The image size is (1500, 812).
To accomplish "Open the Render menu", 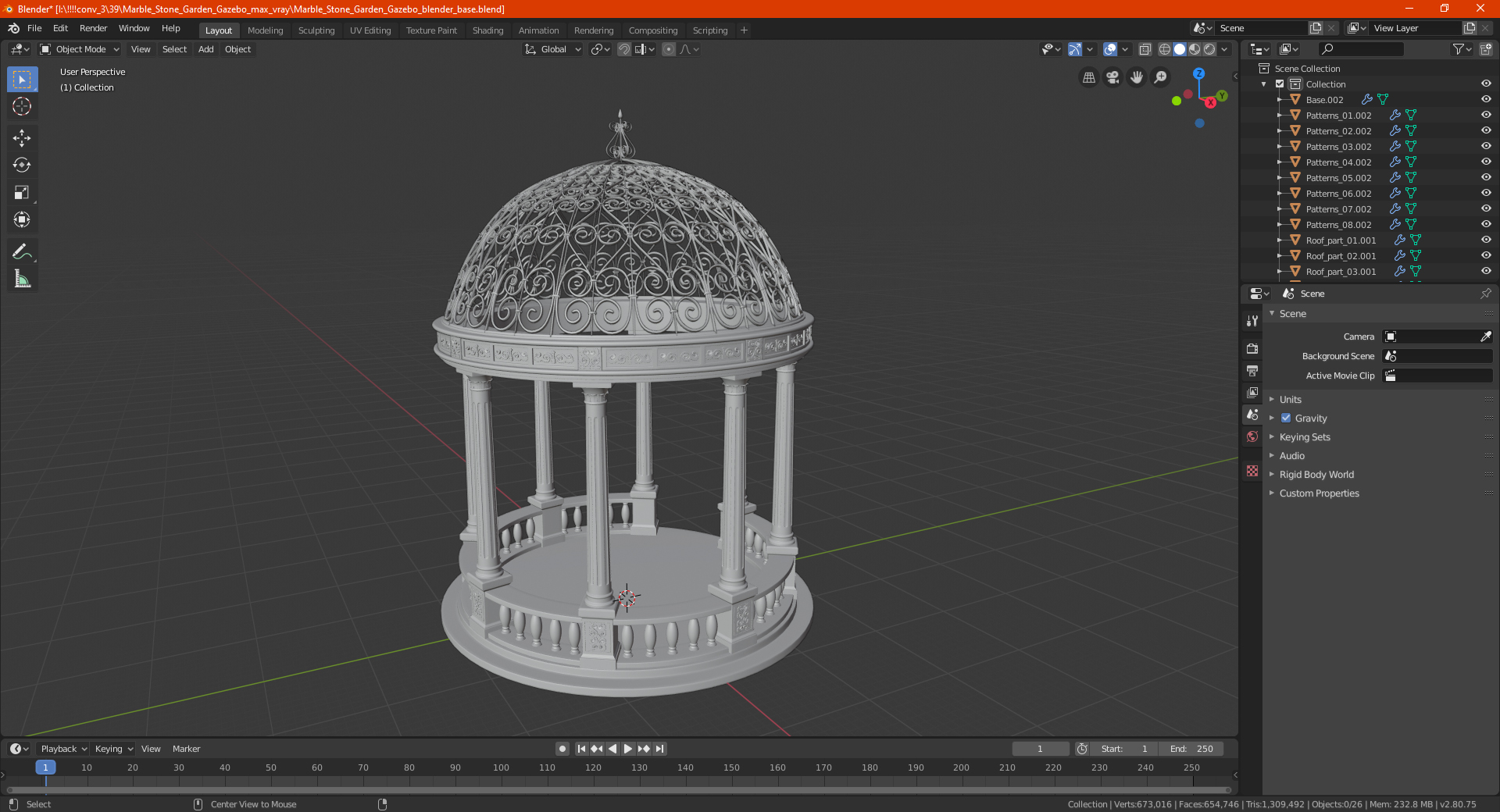I will click(93, 28).
